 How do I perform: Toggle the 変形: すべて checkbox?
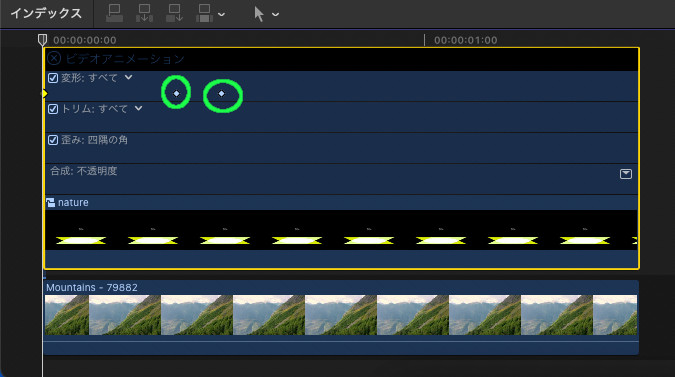tap(53, 78)
